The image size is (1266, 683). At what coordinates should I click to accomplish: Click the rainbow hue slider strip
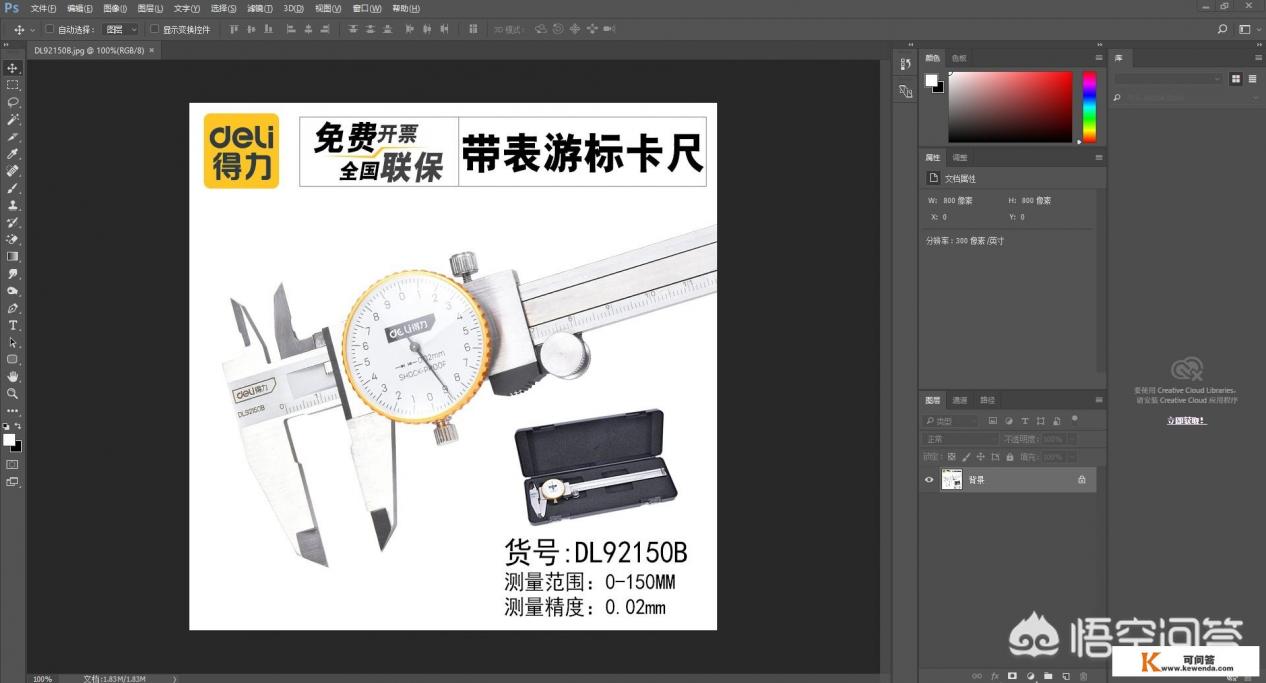pyautogui.click(x=1089, y=107)
